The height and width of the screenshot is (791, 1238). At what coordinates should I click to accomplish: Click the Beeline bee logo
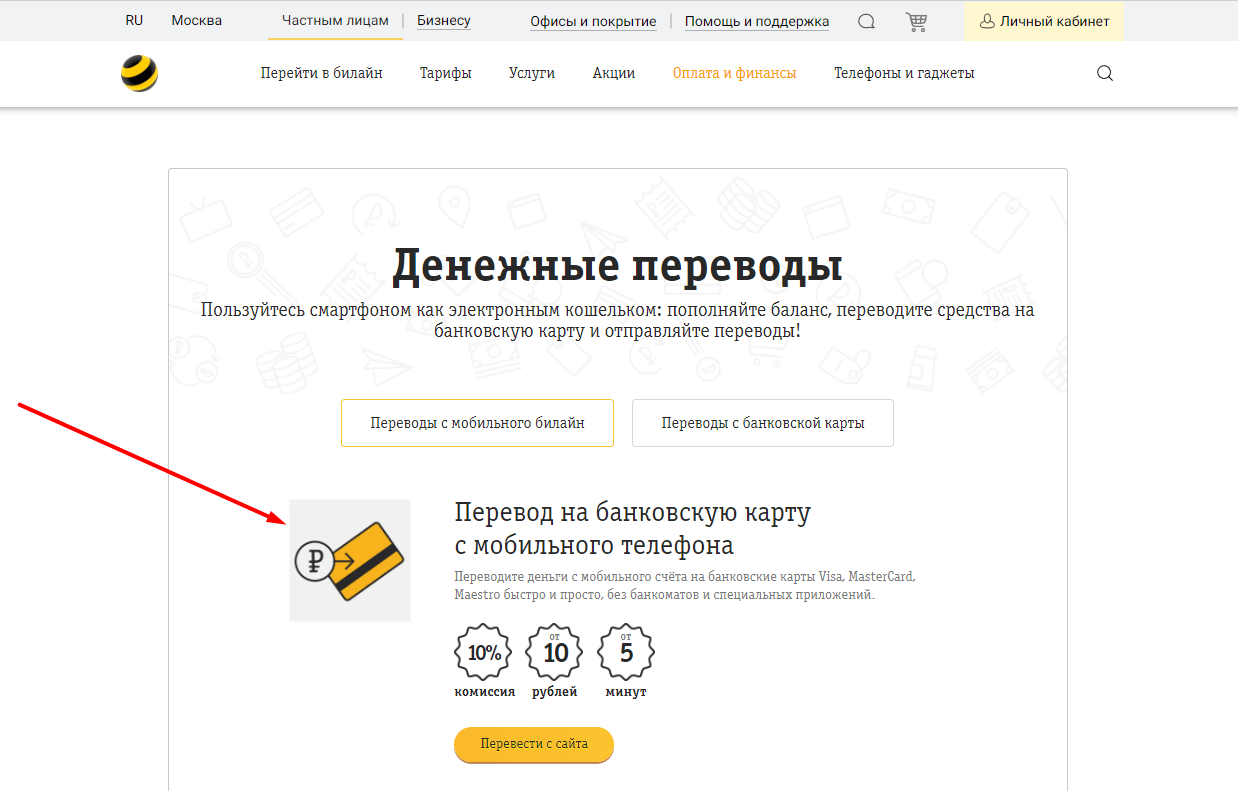coord(139,74)
